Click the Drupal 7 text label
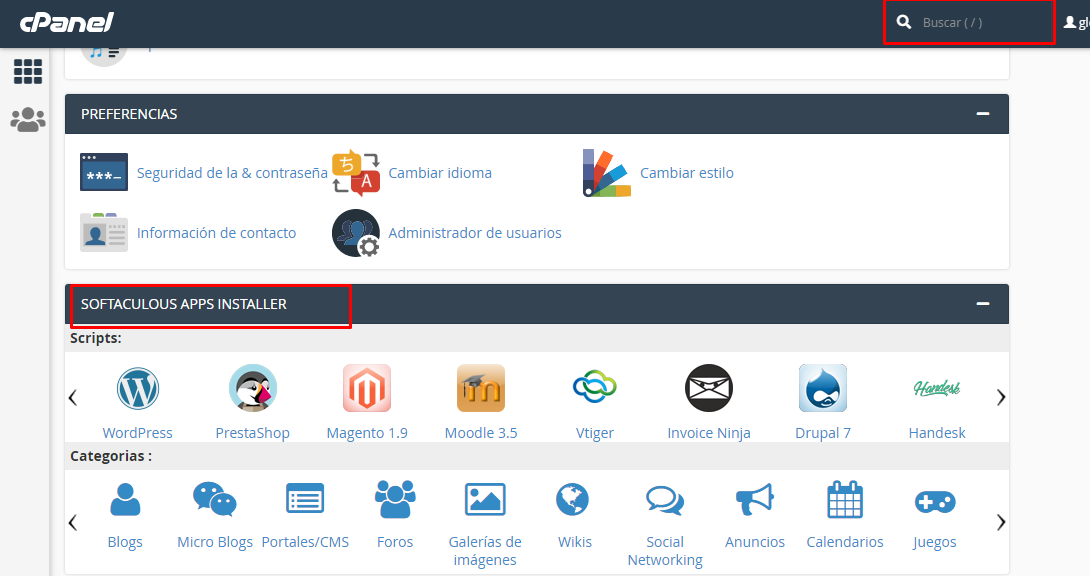The width and height of the screenshot is (1090, 576). pos(823,433)
